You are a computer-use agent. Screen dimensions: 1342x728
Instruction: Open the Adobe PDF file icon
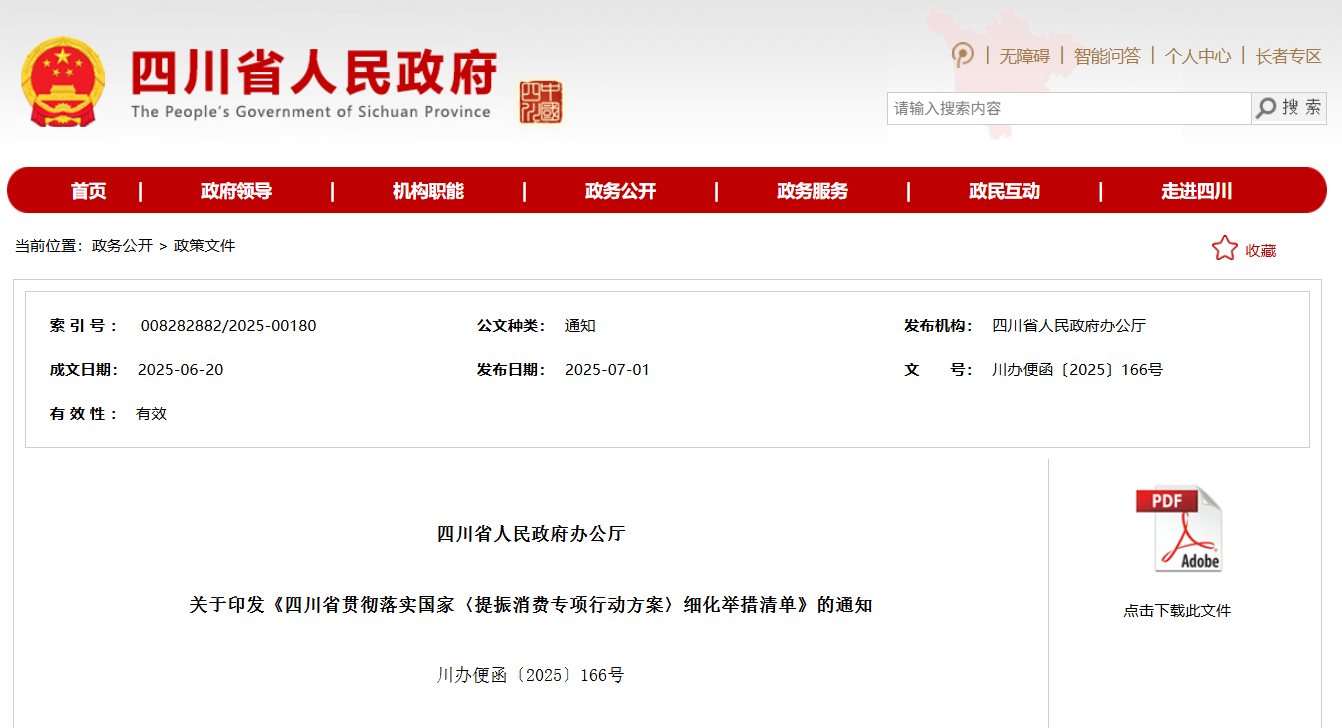(x=1178, y=528)
